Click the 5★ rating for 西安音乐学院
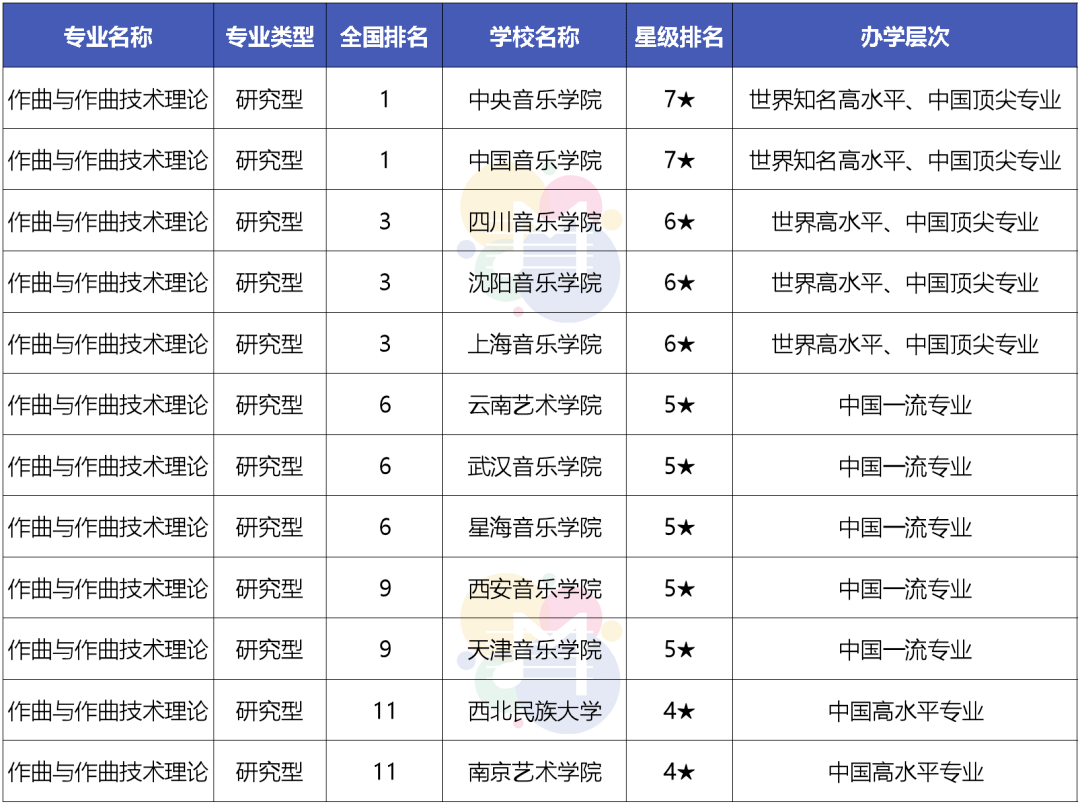This screenshot has width=1080, height=806. [x=679, y=588]
